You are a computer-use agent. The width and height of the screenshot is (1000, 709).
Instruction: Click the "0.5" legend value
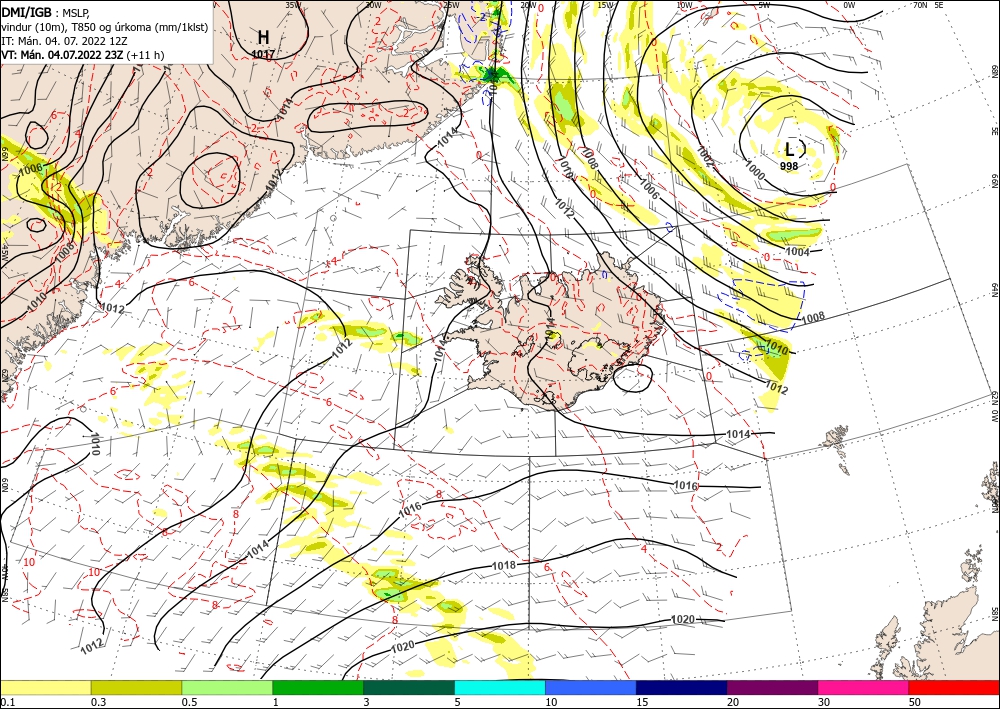click(189, 702)
